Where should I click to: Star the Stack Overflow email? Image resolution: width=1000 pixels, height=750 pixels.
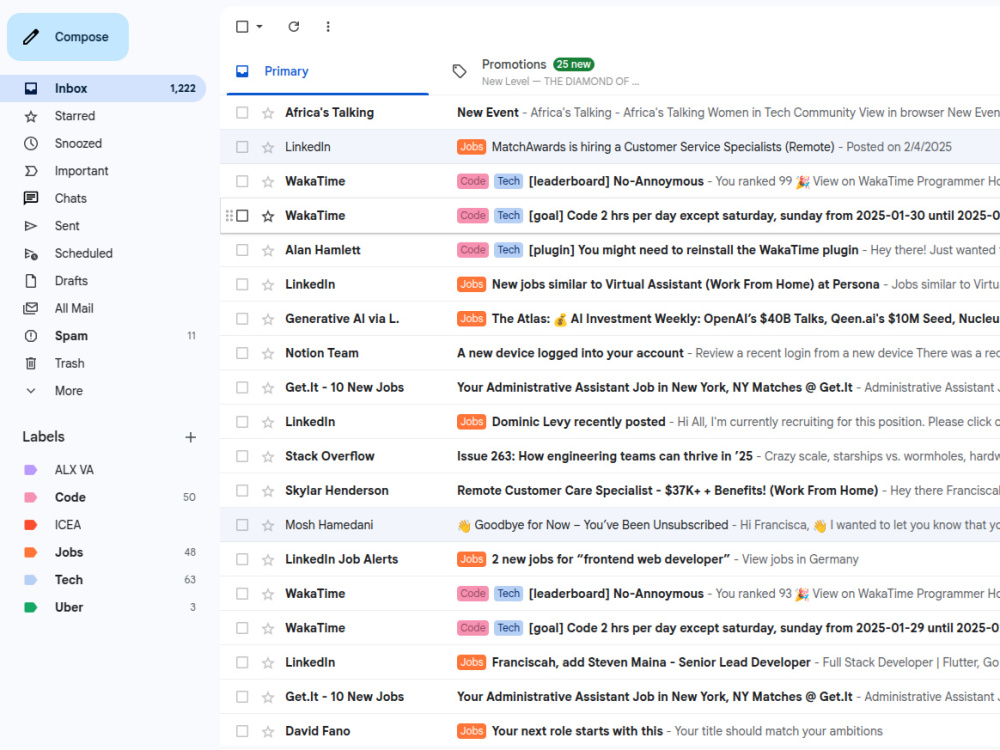[268, 457]
